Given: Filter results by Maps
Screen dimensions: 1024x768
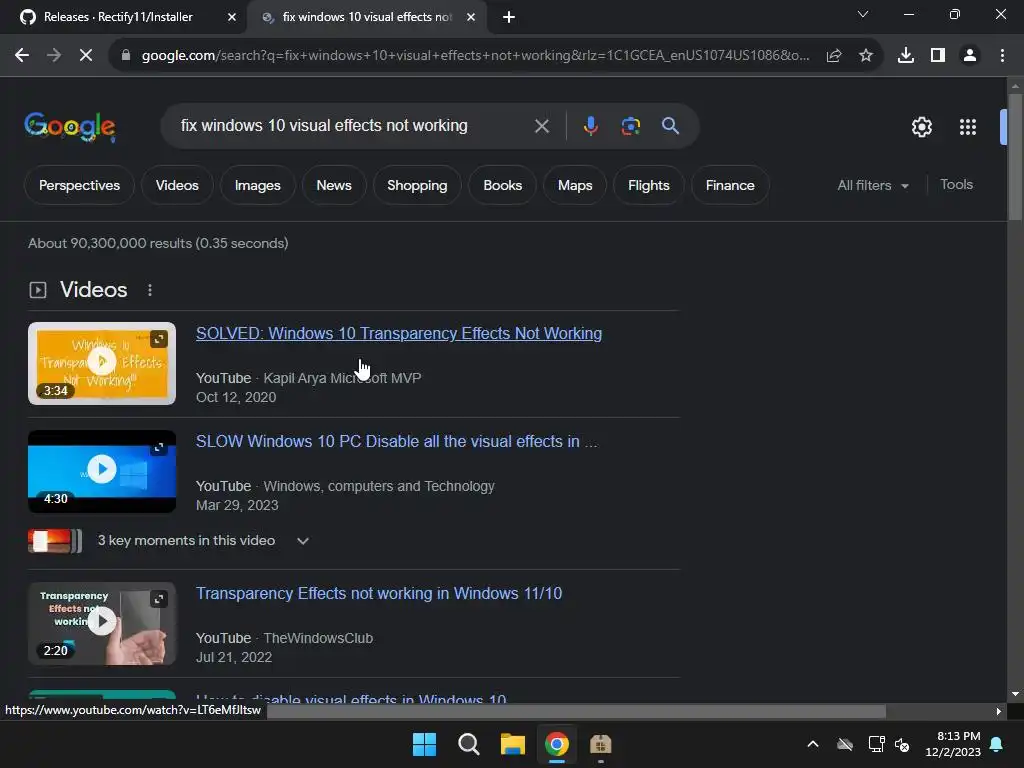Looking at the screenshot, I should 575,185.
